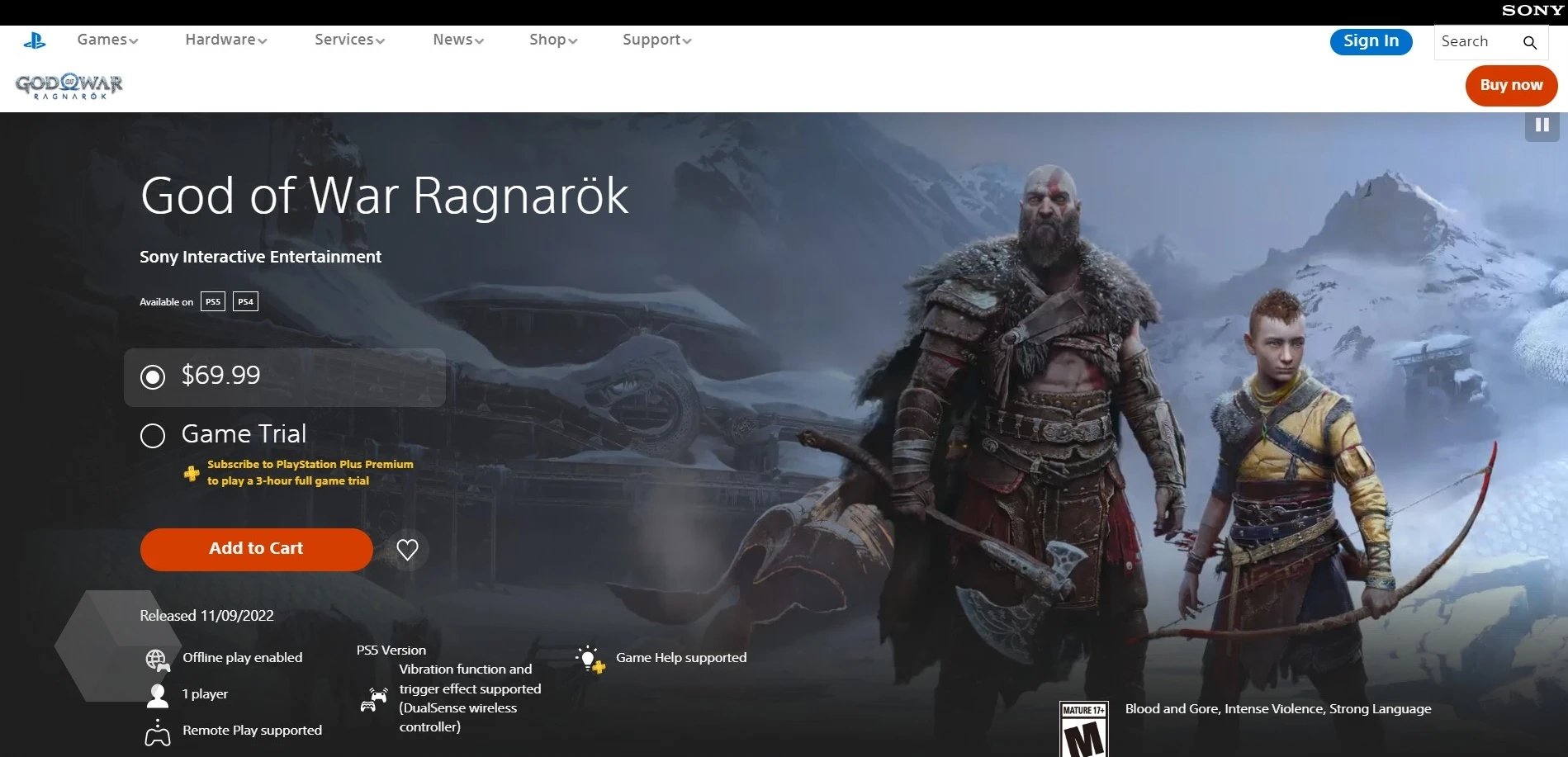Expand the News menu
The height and width of the screenshot is (757, 1568).
click(458, 40)
